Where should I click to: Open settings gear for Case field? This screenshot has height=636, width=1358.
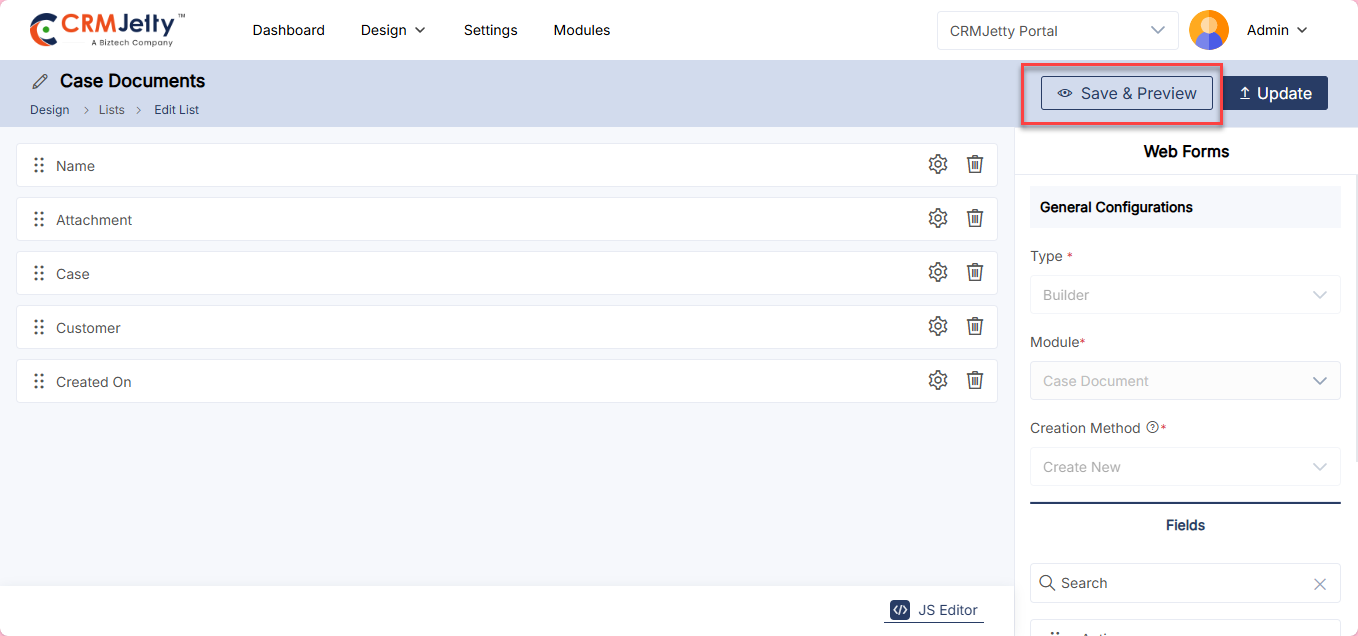(937, 273)
